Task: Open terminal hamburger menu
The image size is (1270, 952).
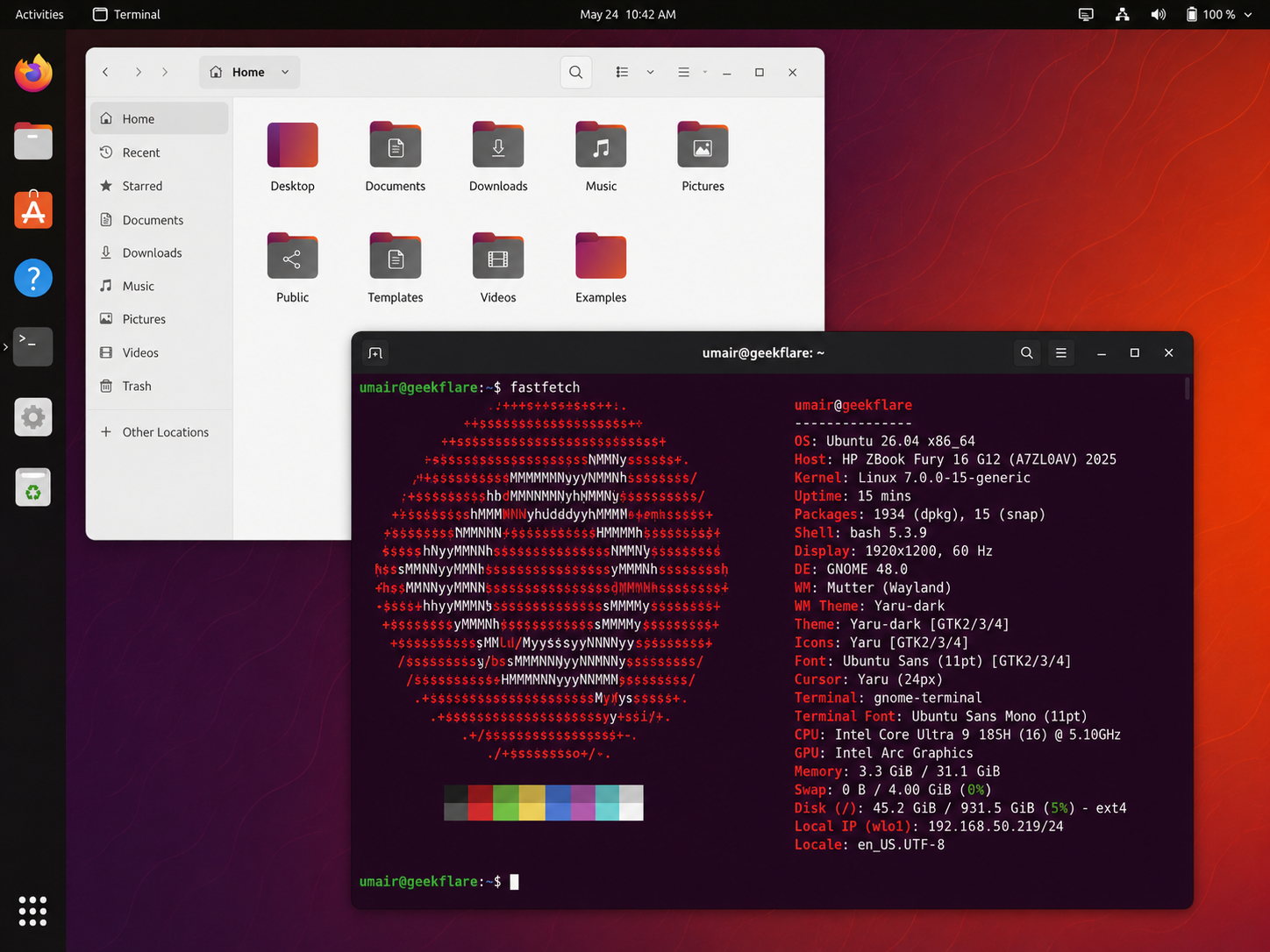Action: pos(1060,352)
